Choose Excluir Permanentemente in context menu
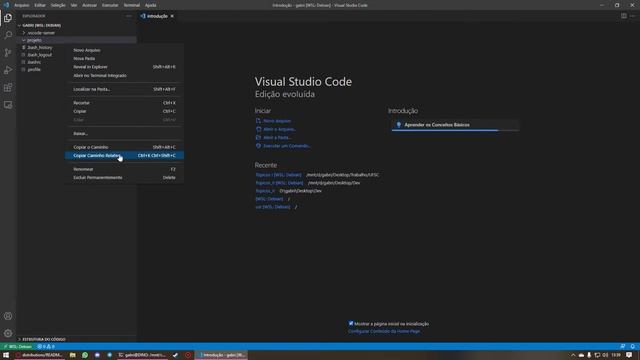 pos(124,178)
